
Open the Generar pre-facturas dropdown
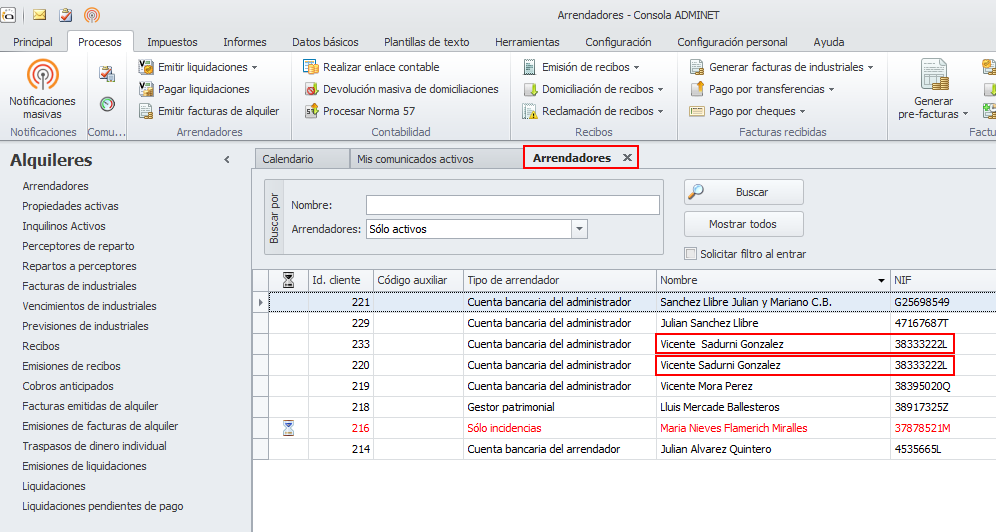[933, 108]
